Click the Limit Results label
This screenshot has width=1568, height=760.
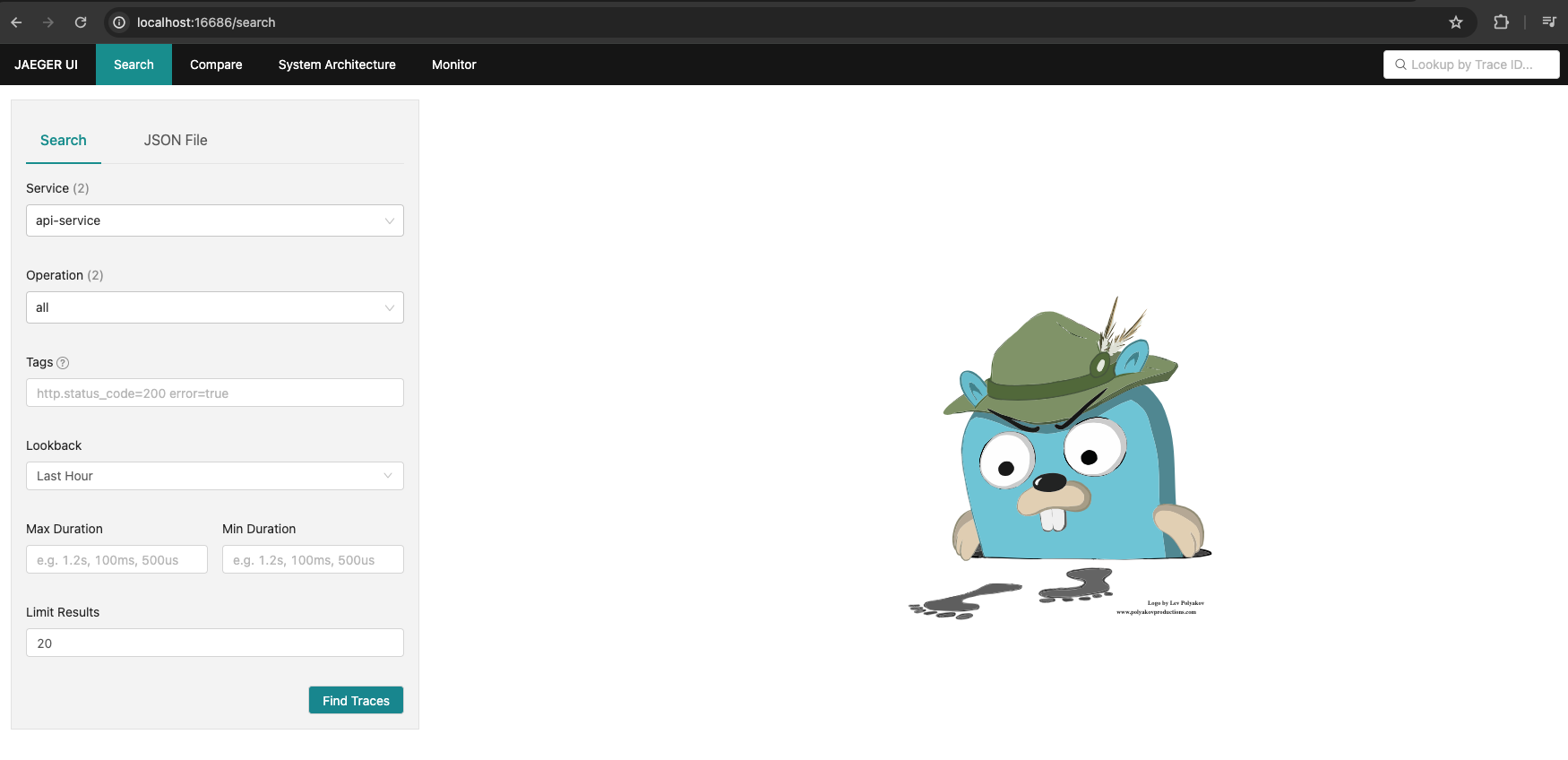(x=63, y=612)
